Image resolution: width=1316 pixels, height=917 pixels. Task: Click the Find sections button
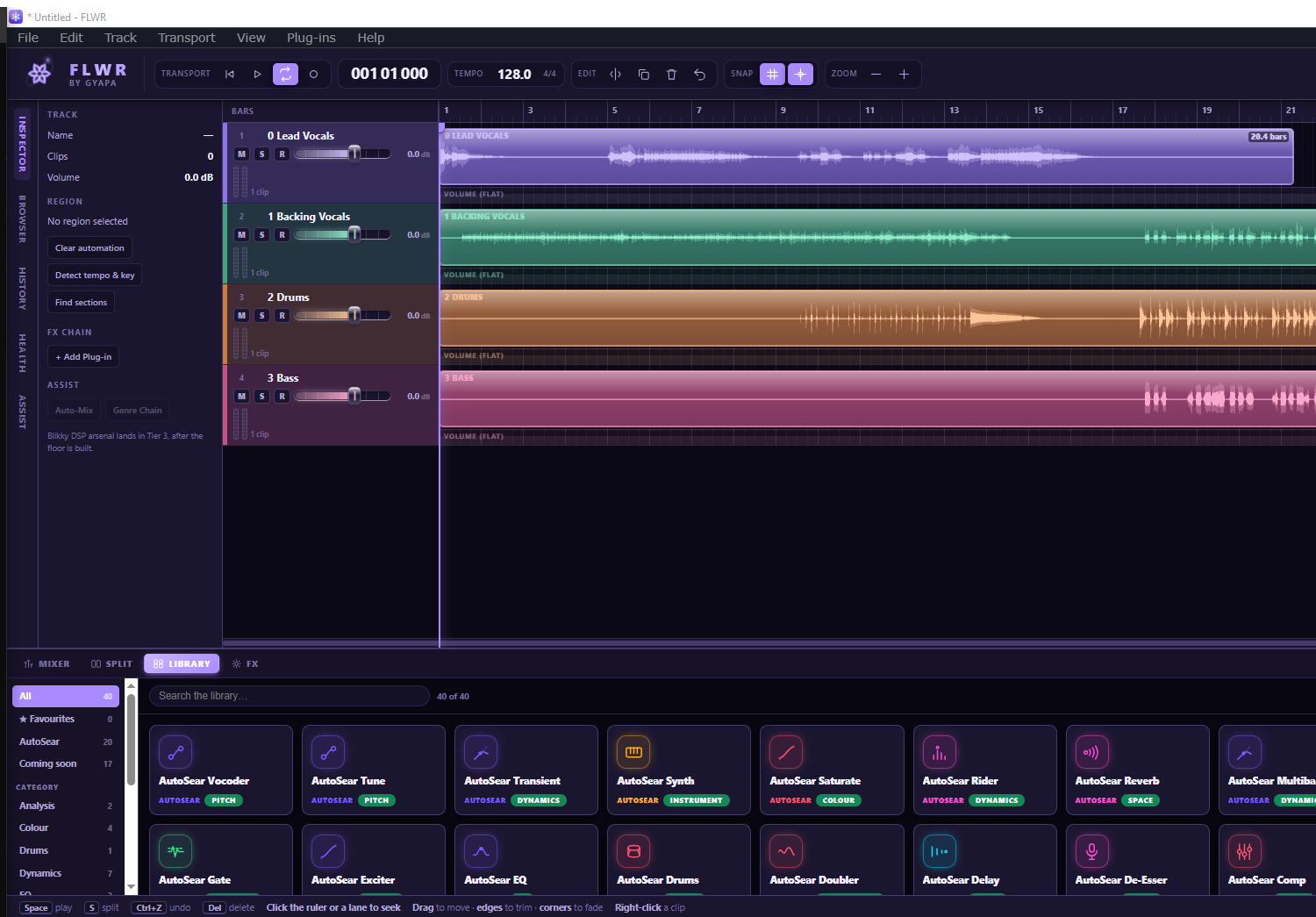[x=81, y=303]
